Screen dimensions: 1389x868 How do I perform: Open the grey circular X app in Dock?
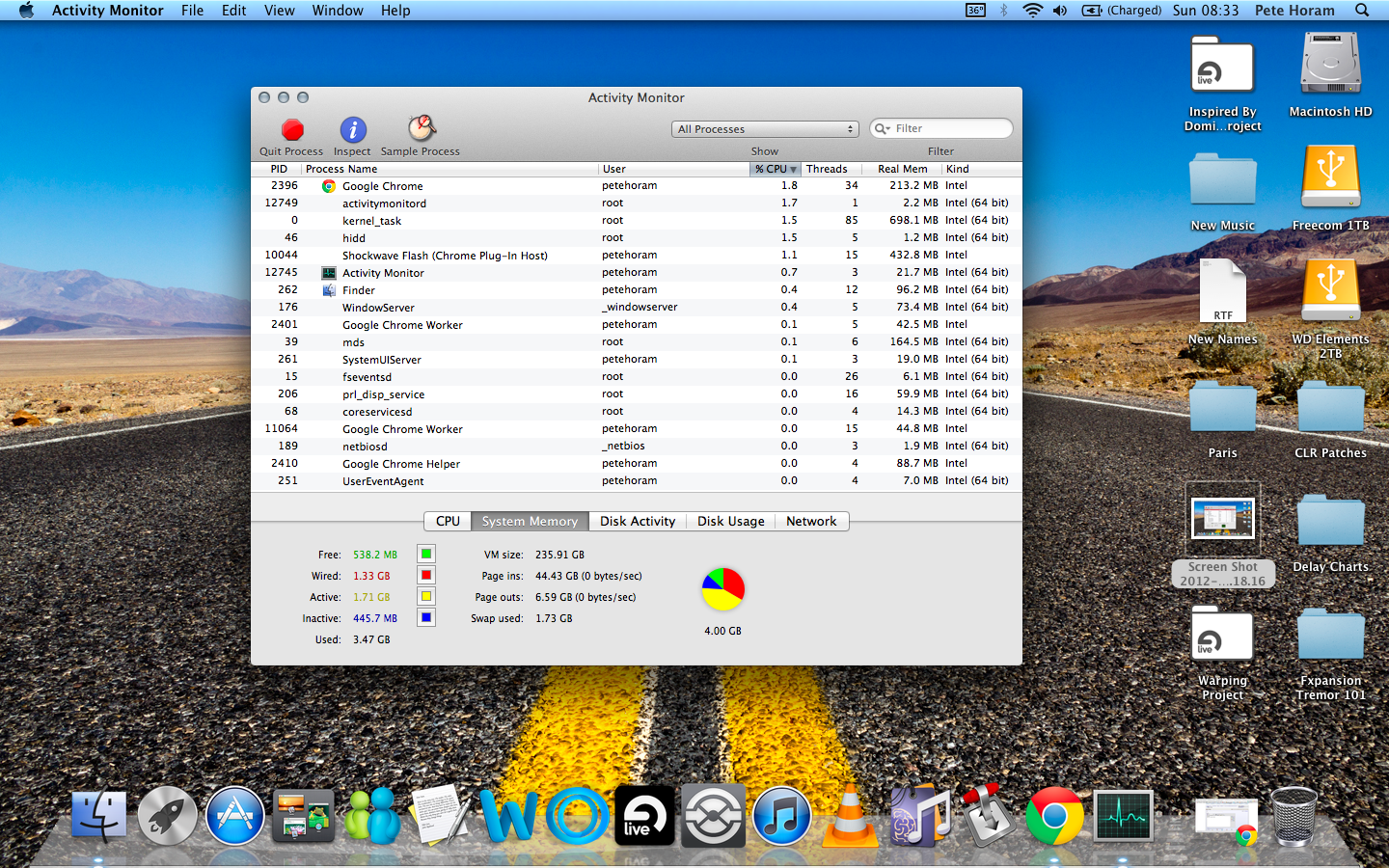coord(714,816)
